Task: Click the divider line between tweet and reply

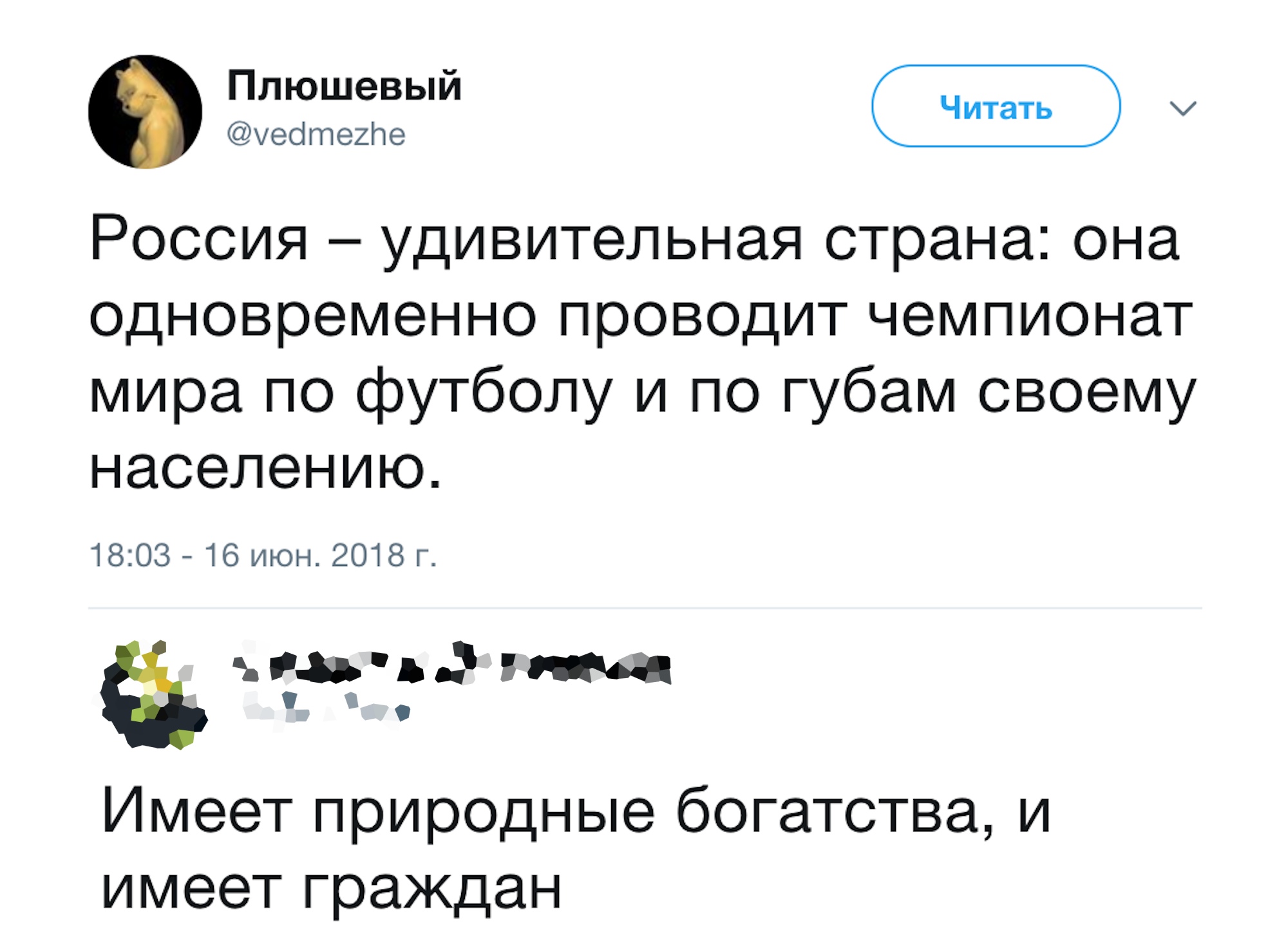Action: pos(645,607)
